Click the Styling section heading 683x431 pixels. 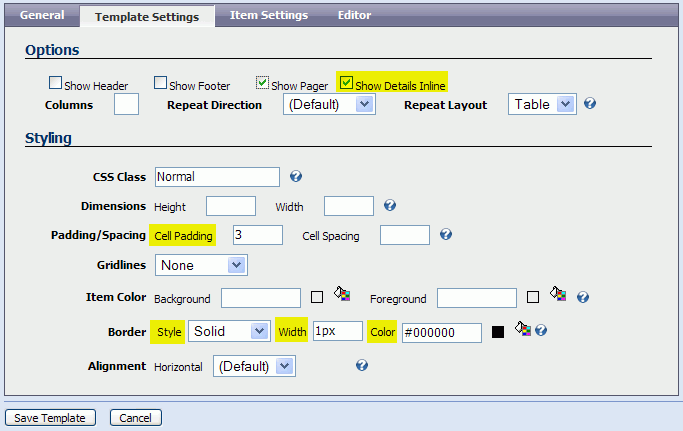(48, 138)
